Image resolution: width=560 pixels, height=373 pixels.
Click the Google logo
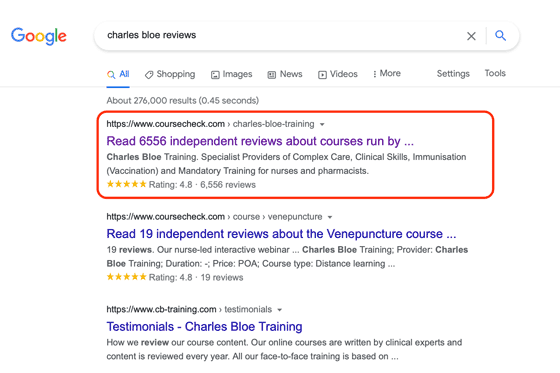point(39,36)
